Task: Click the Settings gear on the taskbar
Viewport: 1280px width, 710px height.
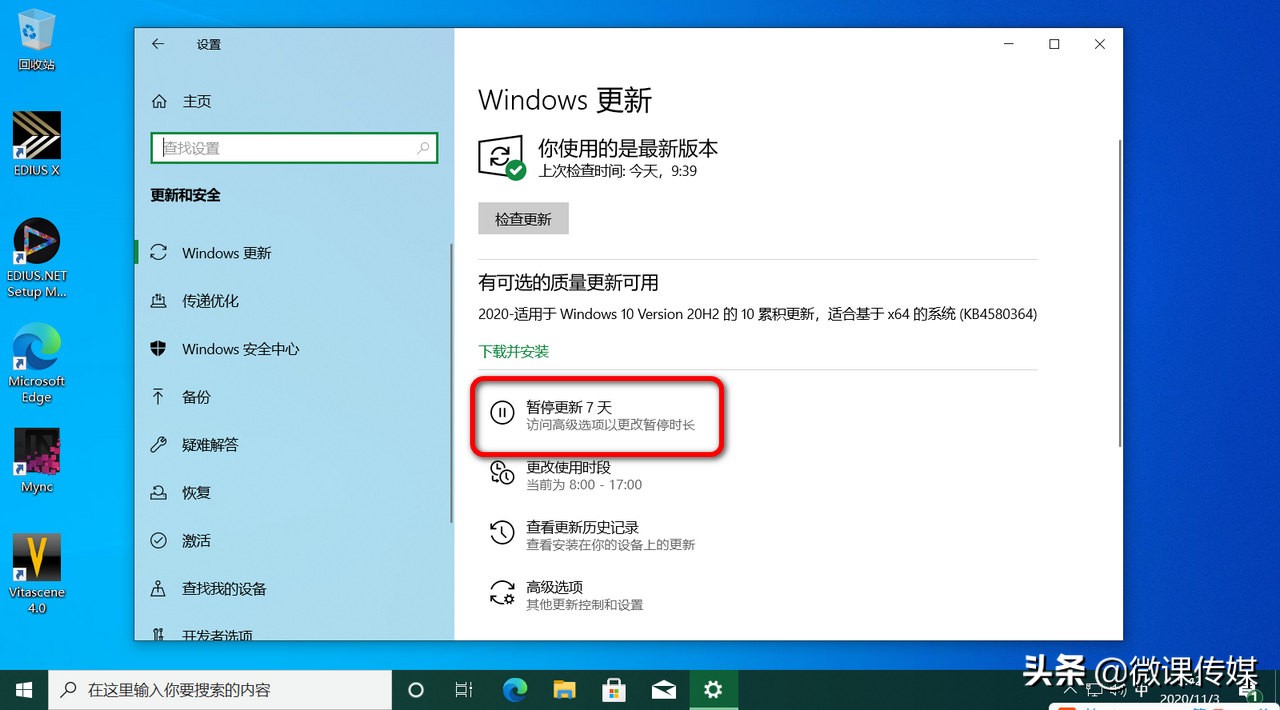Action: pos(713,689)
